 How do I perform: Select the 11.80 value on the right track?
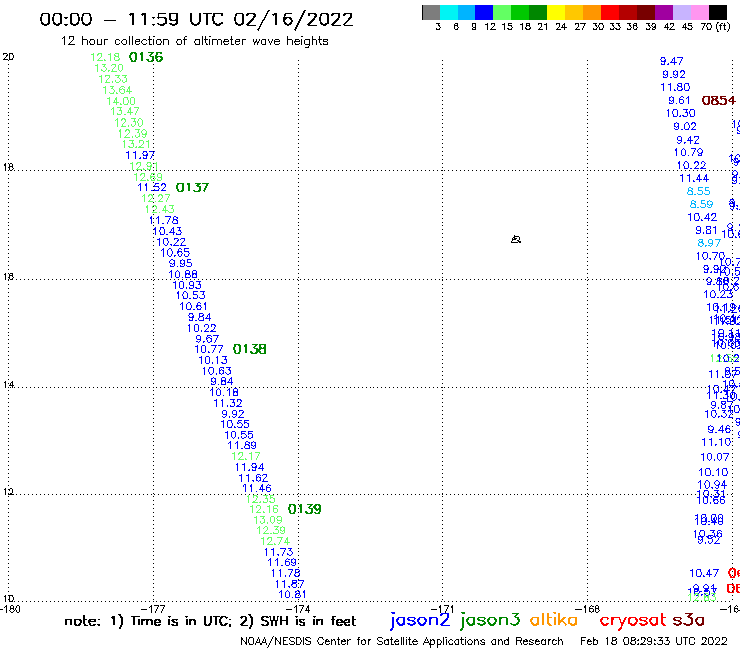pyautogui.click(x=675, y=87)
